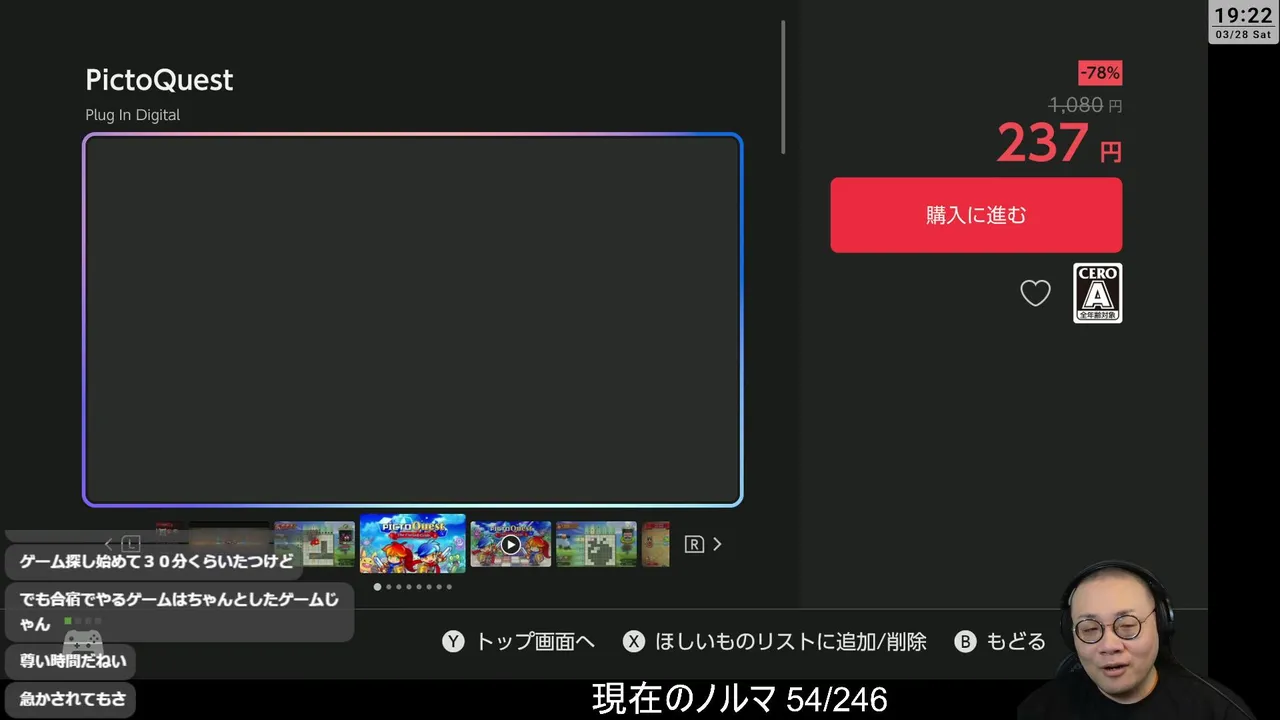Select the highlighted PictoQuest key art thumbnail

413,543
